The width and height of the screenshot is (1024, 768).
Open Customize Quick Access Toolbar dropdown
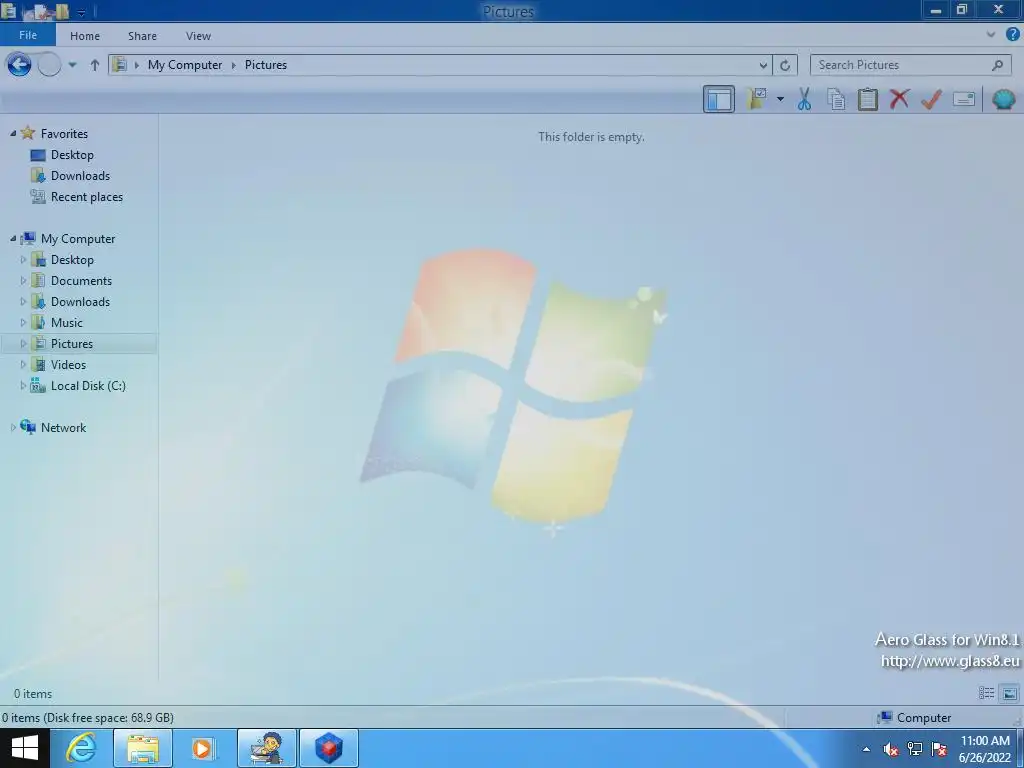click(x=82, y=12)
